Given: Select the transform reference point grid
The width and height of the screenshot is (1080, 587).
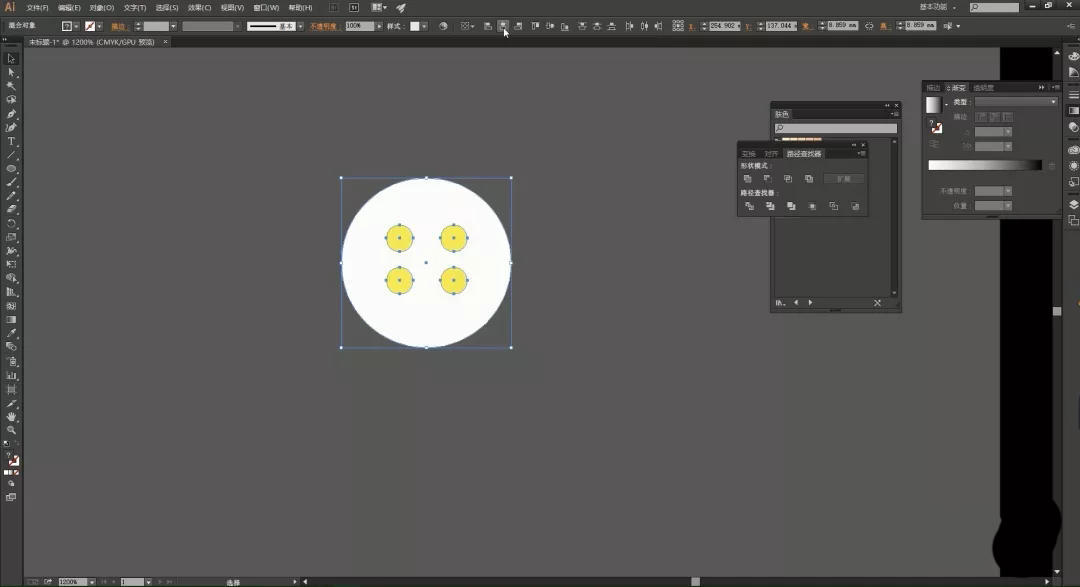Looking at the screenshot, I should pos(678,26).
